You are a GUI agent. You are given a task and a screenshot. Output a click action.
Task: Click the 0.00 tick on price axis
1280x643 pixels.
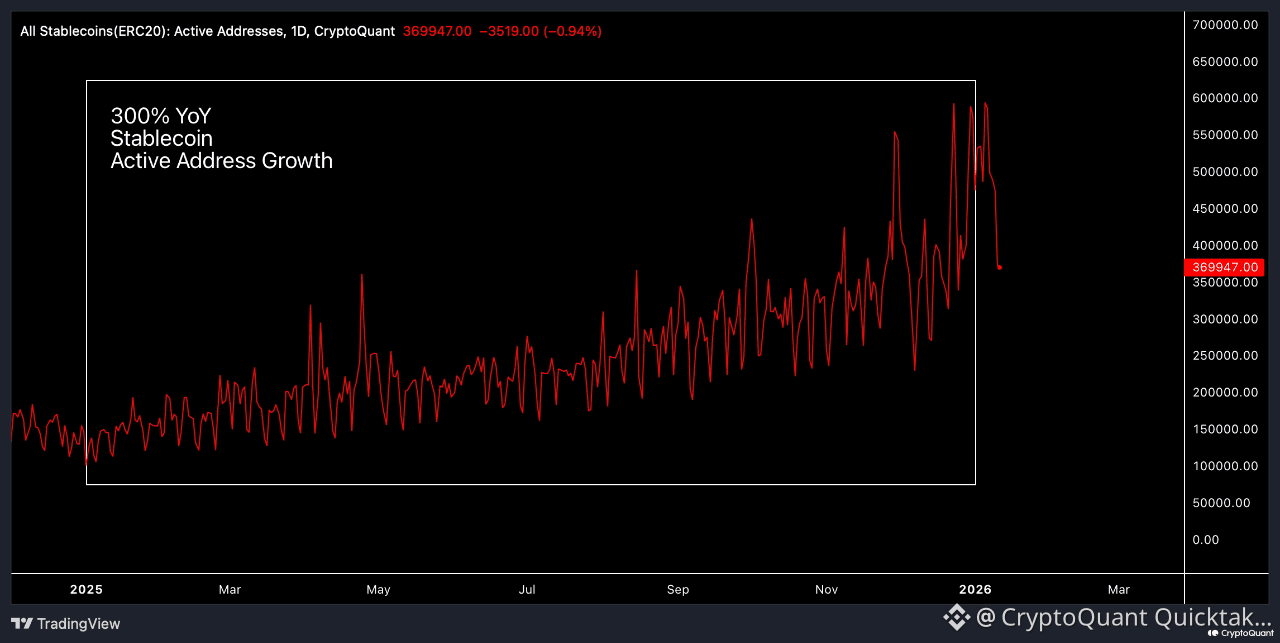1206,540
